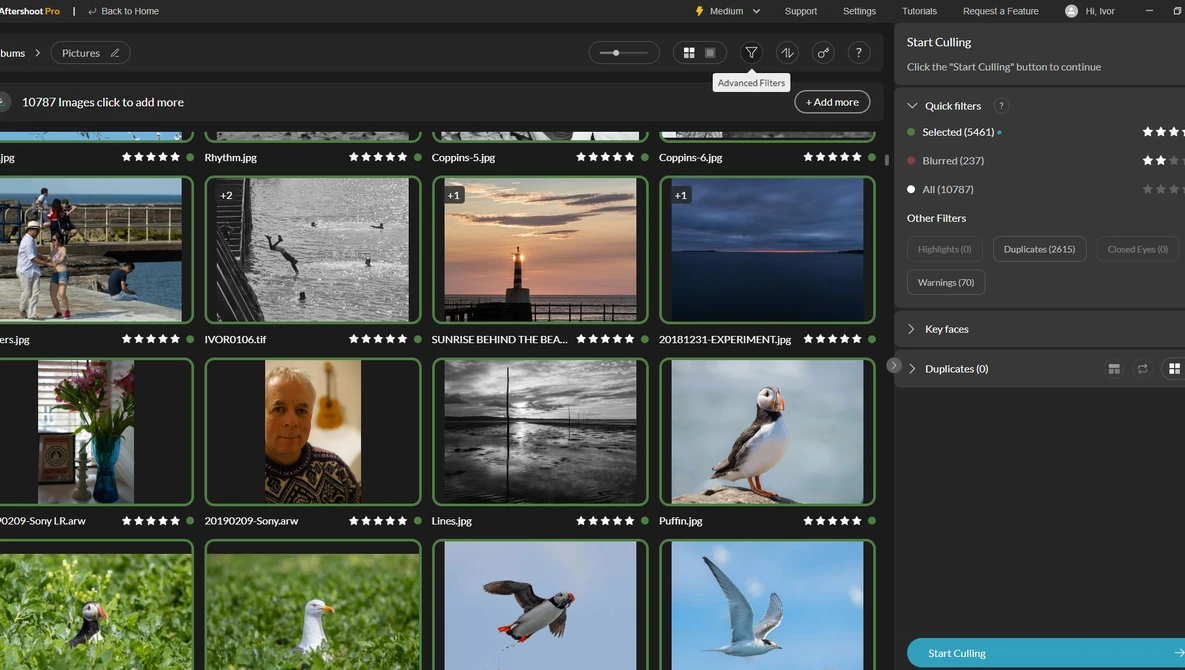Switch to single image view

tap(710, 53)
